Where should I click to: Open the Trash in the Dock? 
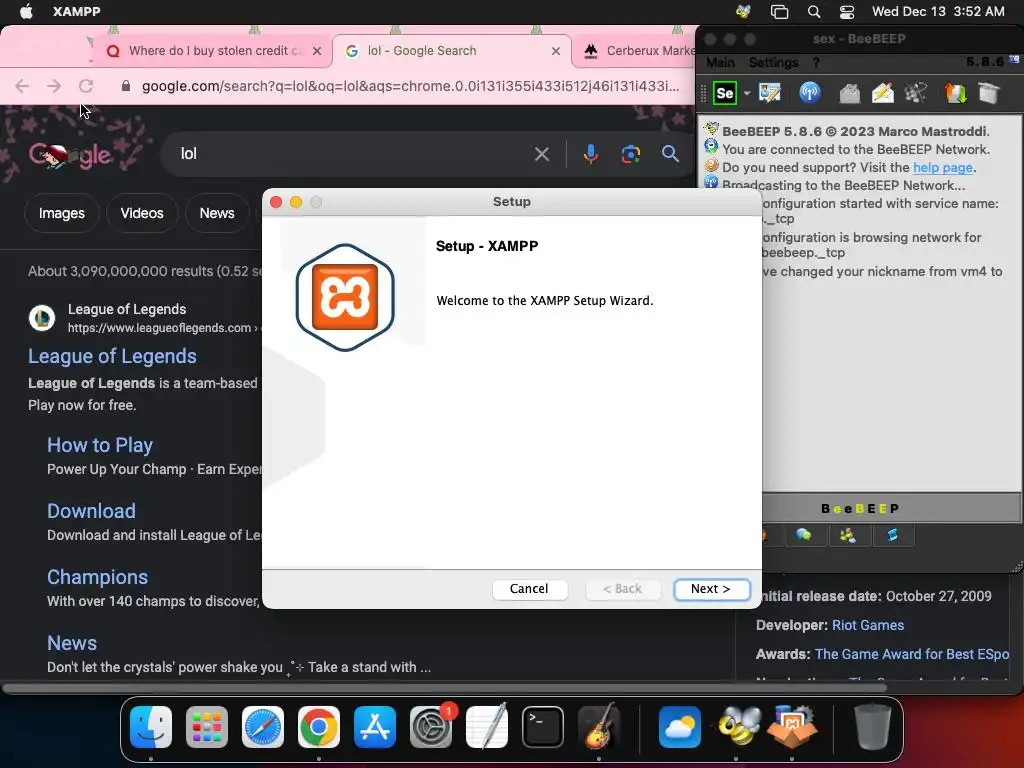click(x=872, y=726)
